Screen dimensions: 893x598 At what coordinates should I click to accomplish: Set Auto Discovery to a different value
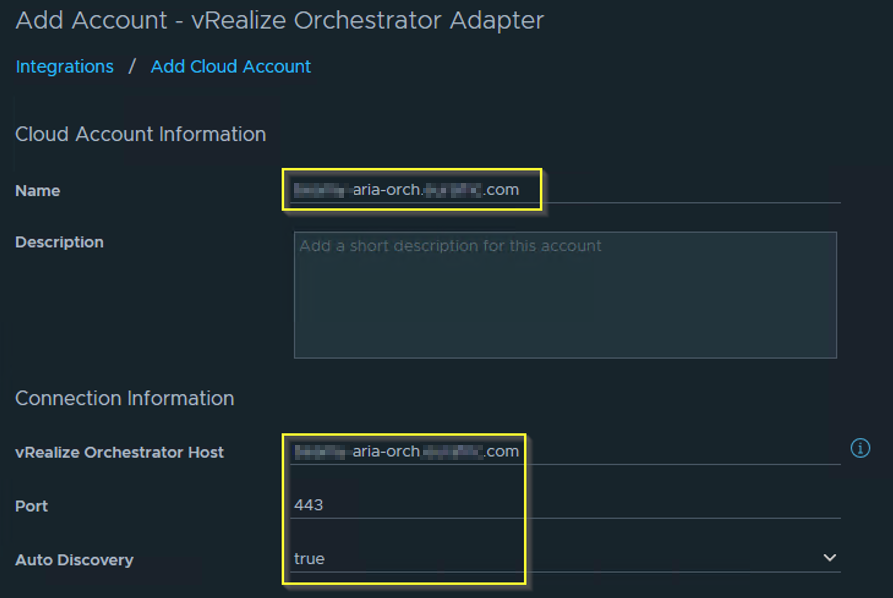[x=829, y=558]
